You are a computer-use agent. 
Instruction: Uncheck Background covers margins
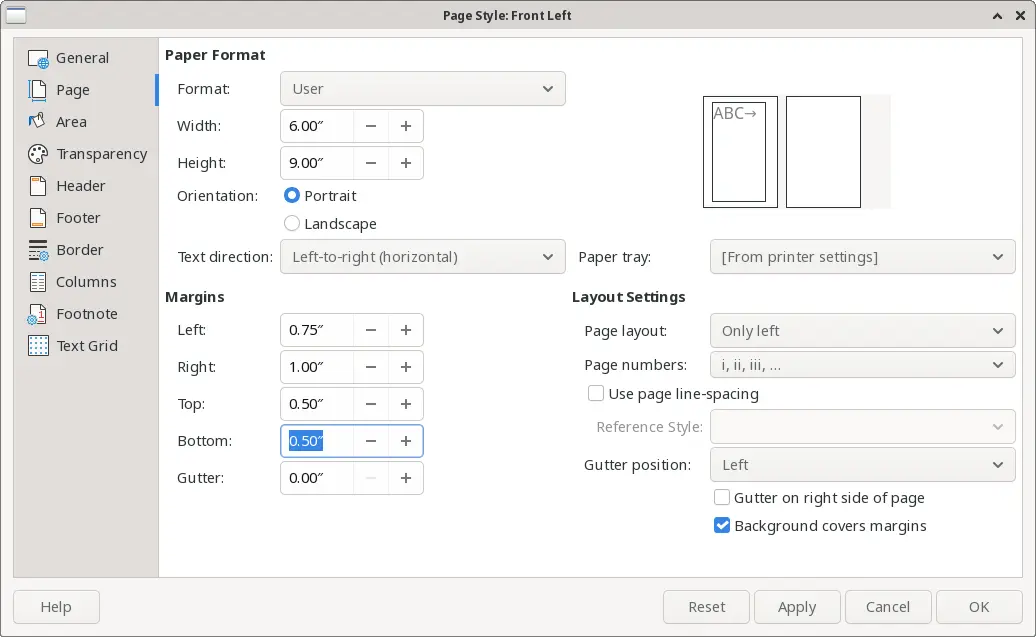[x=722, y=525]
